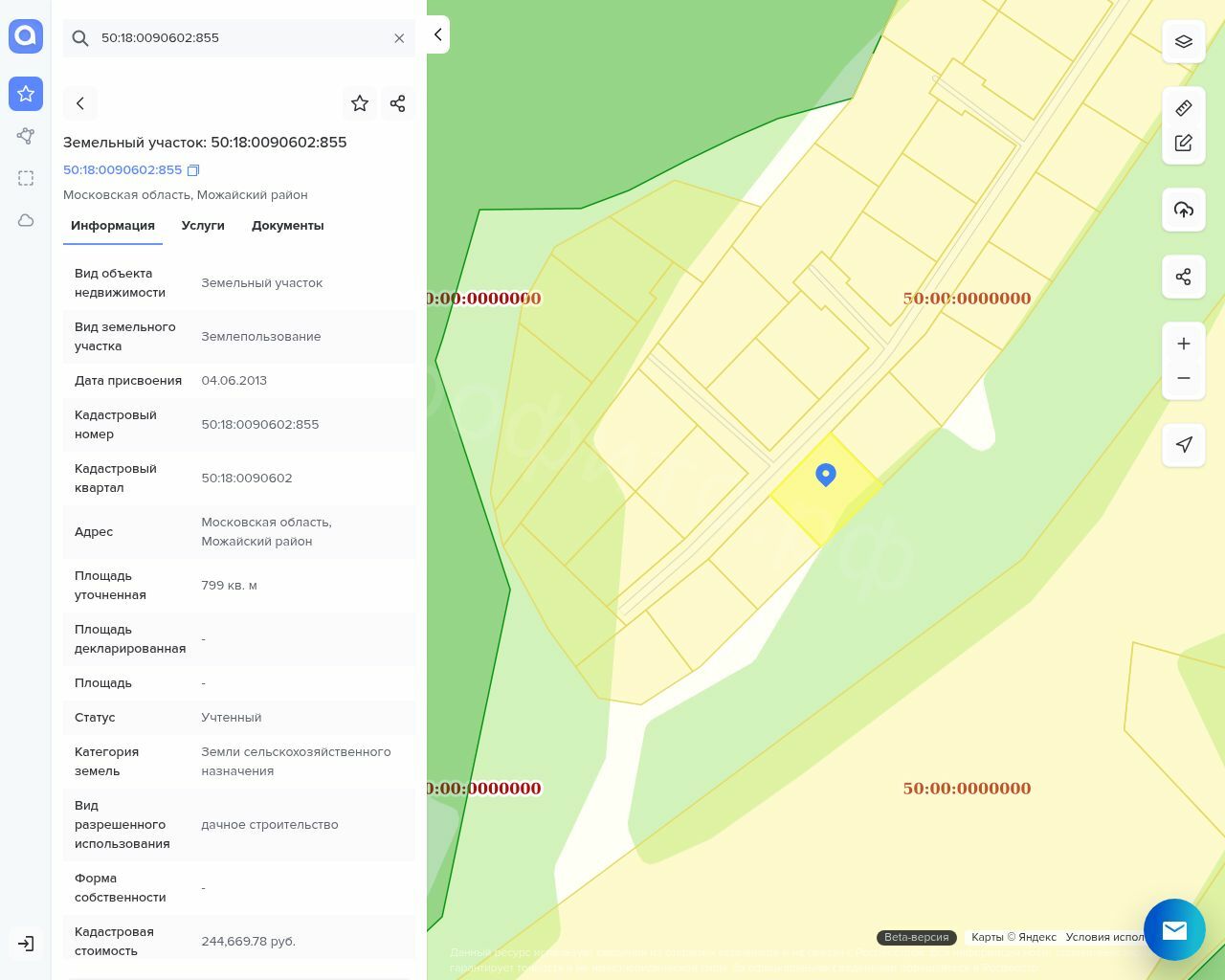Go back with the left chevron button
The image size is (1225, 980).
(80, 103)
